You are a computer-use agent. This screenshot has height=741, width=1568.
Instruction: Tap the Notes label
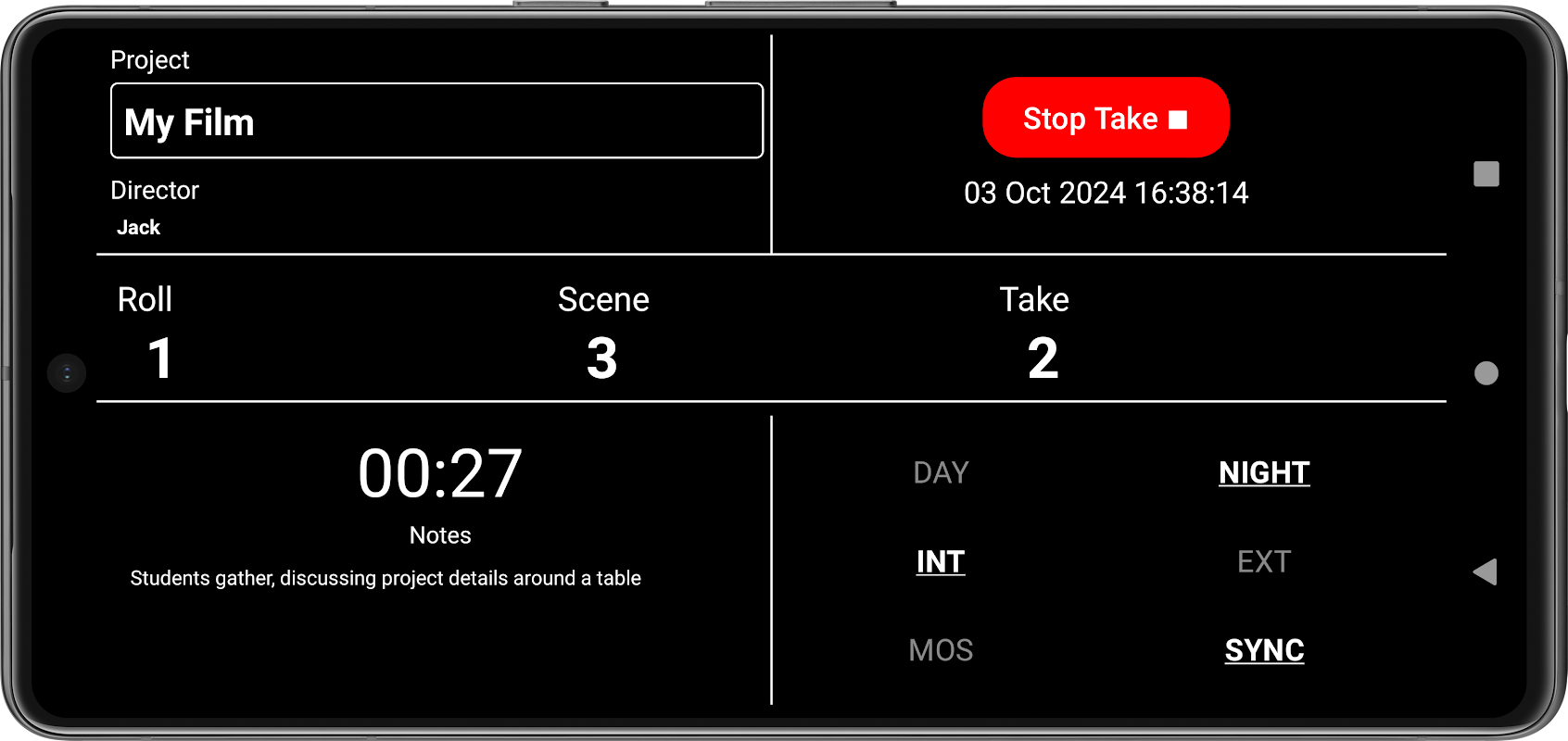440,535
